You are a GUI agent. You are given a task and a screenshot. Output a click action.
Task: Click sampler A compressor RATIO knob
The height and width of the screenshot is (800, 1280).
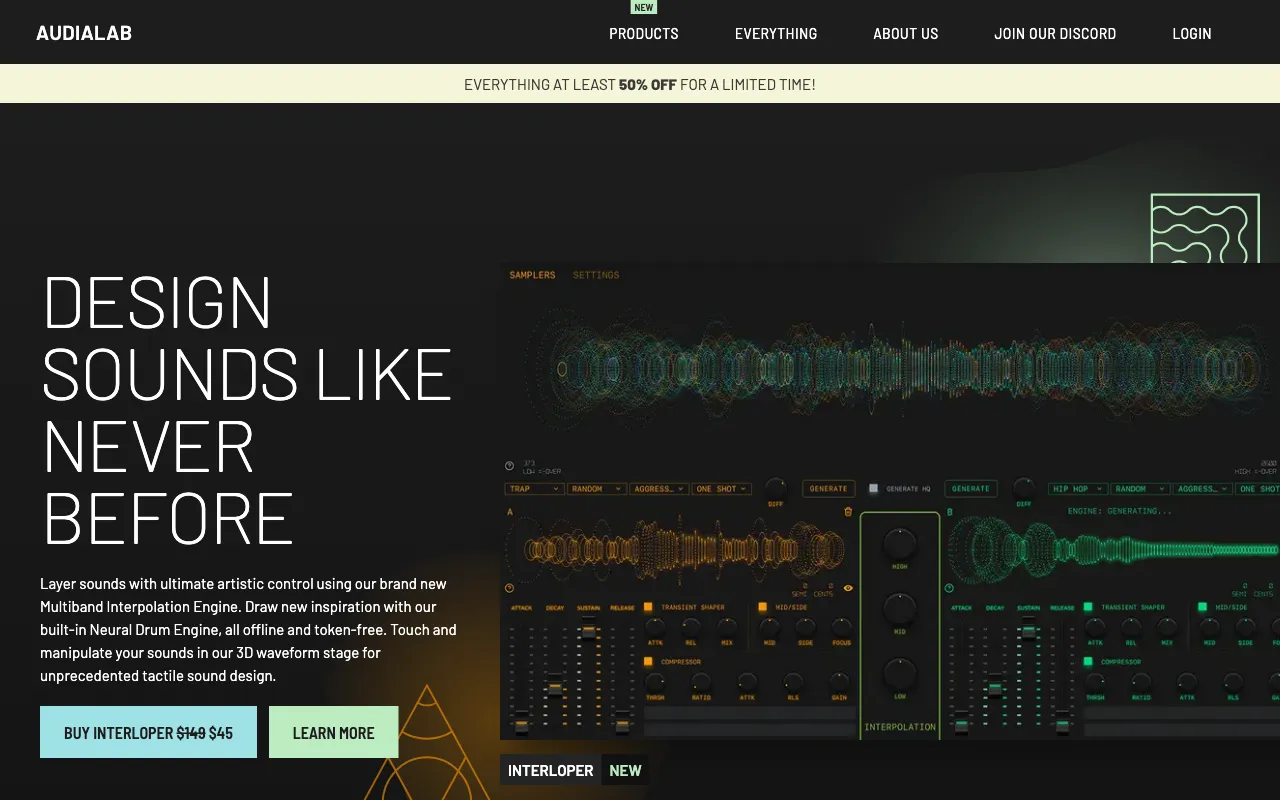[x=701, y=682]
